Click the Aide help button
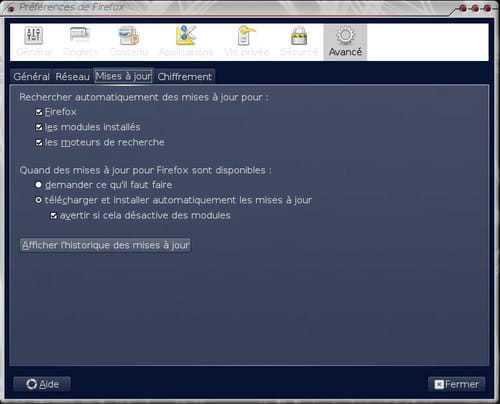The height and width of the screenshot is (404, 500). tap(42, 384)
